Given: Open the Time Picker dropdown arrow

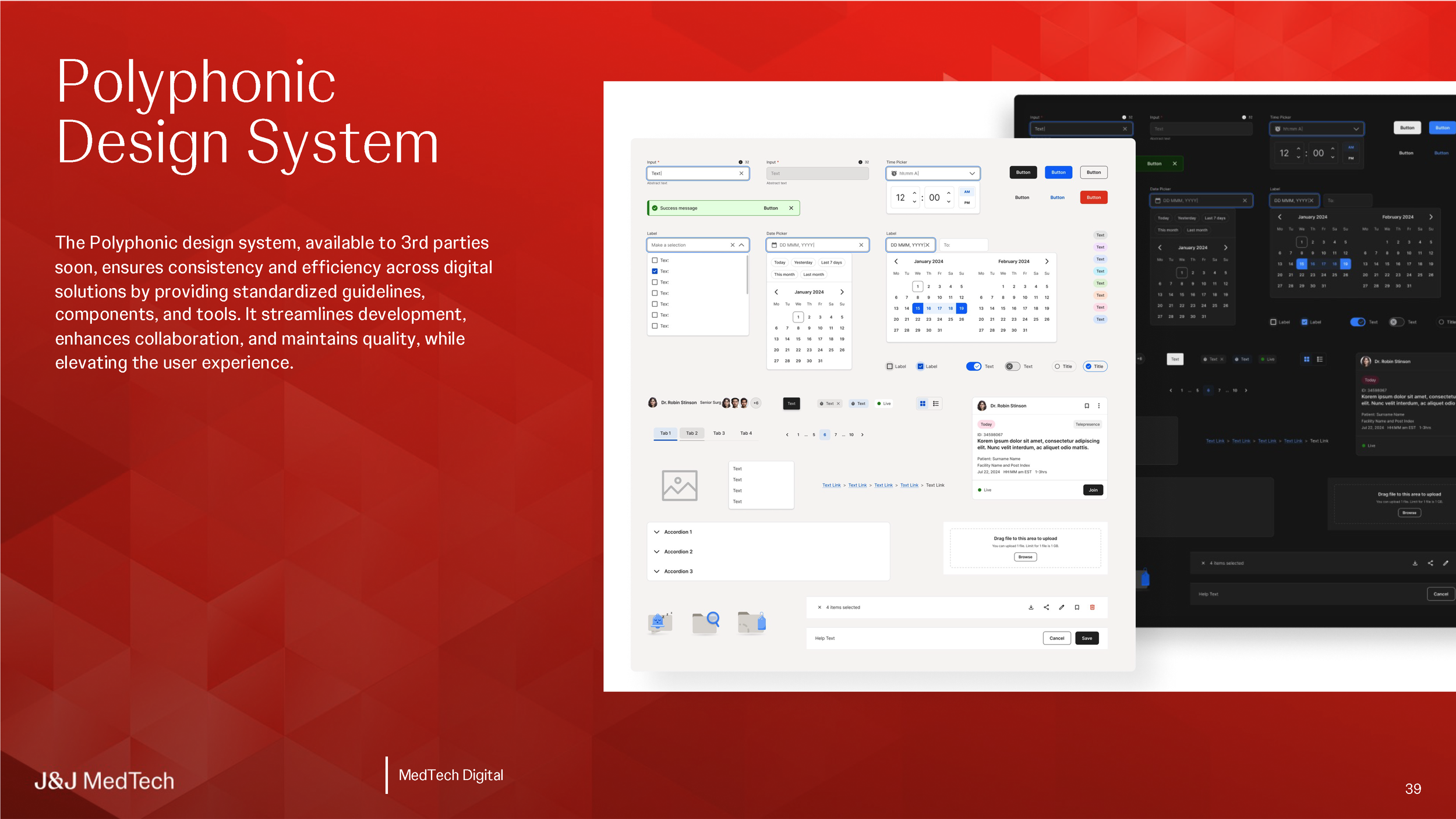Looking at the screenshot, I should tap(972, 173).
